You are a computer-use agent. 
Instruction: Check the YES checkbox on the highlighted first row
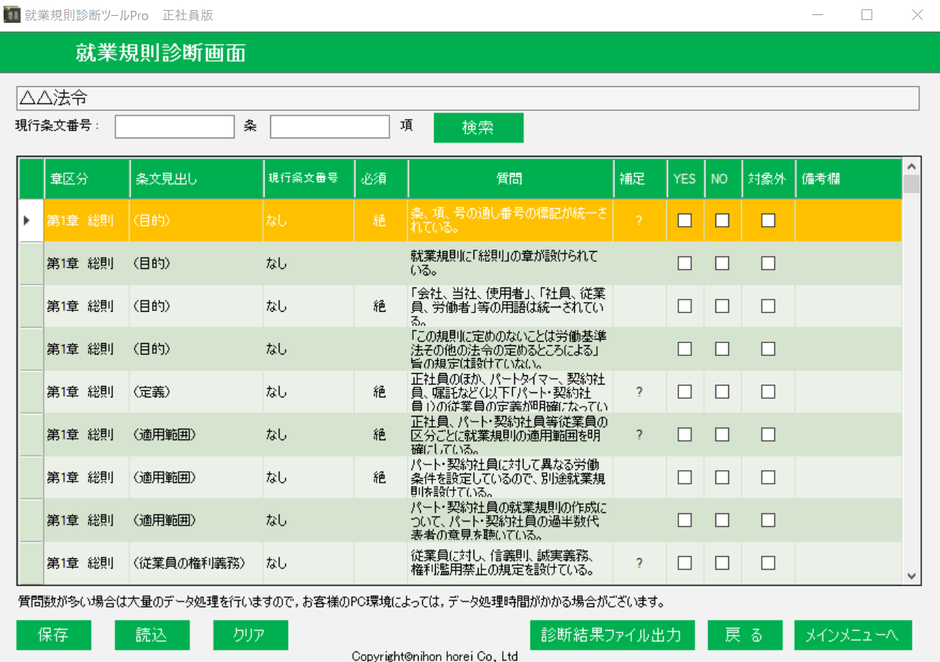(684, 221)
